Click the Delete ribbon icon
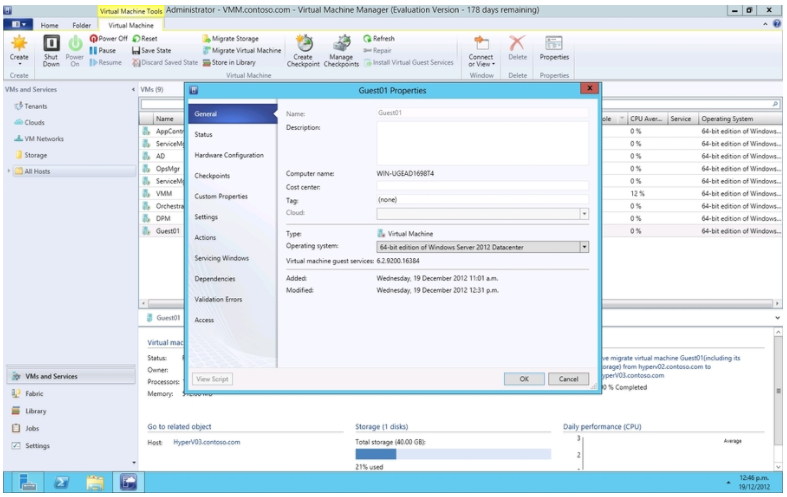787x497 pixels. pyautogui.click(x=517, y=44)
